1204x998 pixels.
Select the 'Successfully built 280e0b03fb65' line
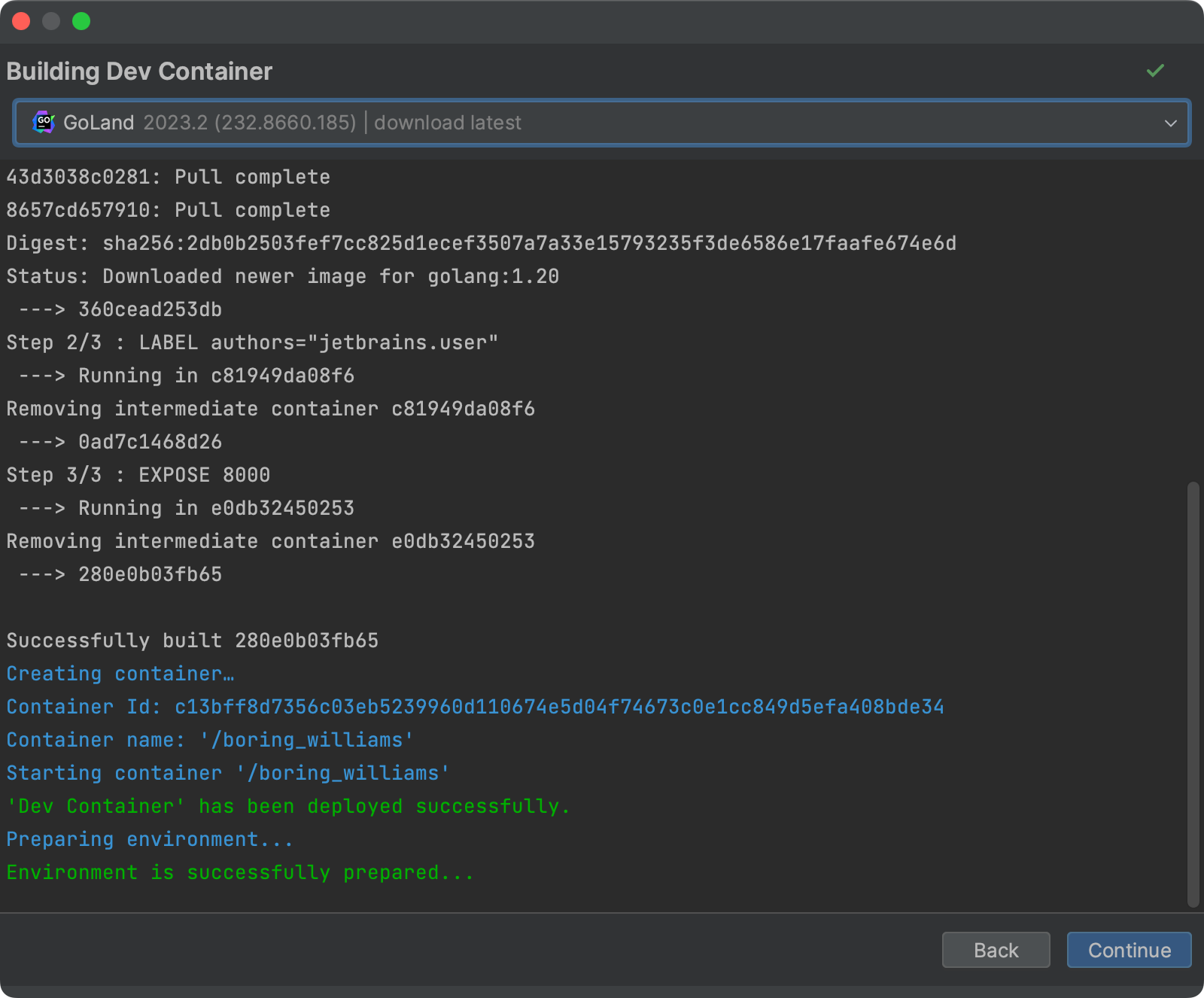[x=192, y=640]
